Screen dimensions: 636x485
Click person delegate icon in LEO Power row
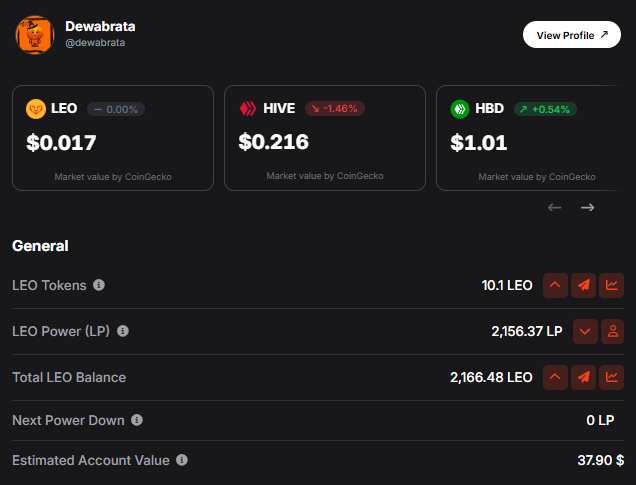click(612, 331)
